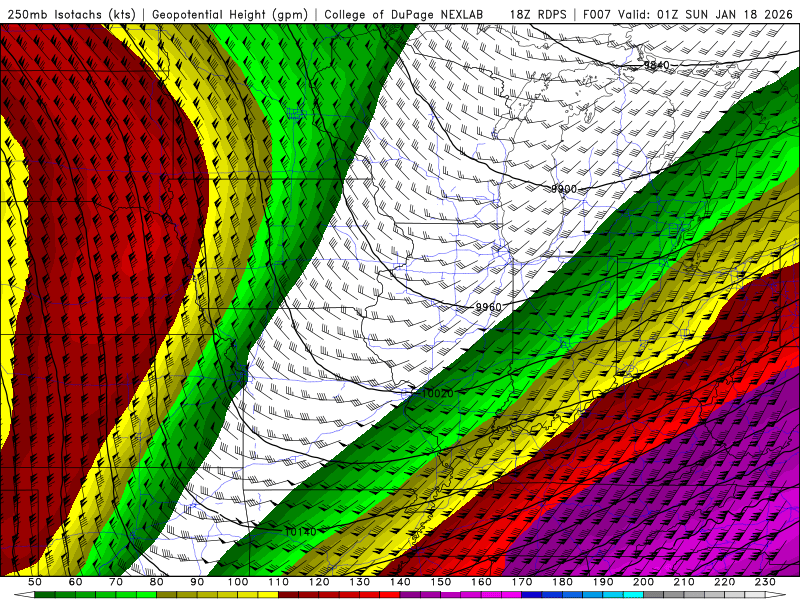The image size is (800, 600).
Task: Click the 10140 height contour label
Action: (x=300, y=532)
